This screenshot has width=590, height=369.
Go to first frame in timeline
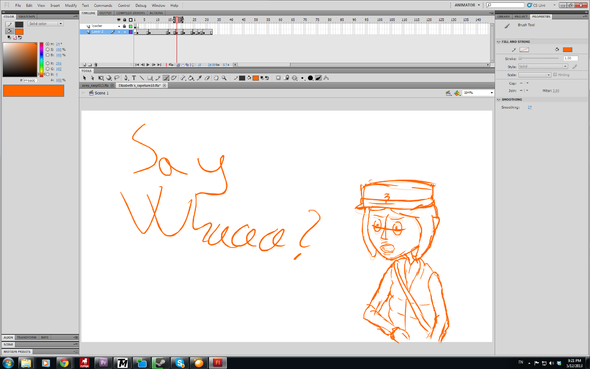[x=137, y=65]
